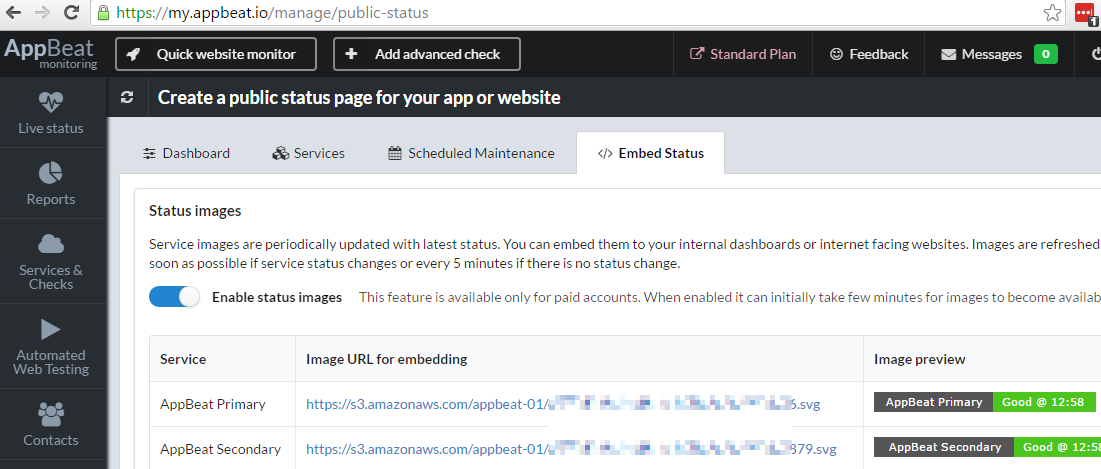Reload the page with browser refresh
This screenshot has width=1101, height=469.
(71, 13)
